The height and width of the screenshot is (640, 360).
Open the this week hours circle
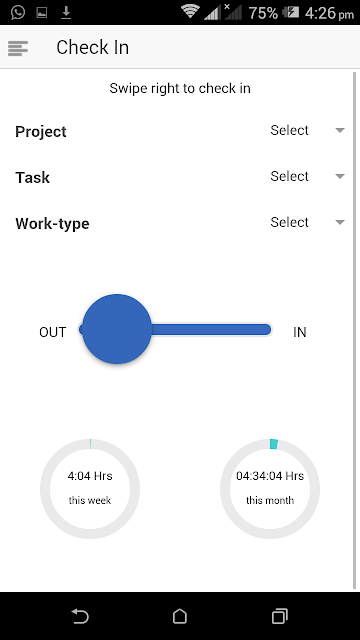pos(90,489)
